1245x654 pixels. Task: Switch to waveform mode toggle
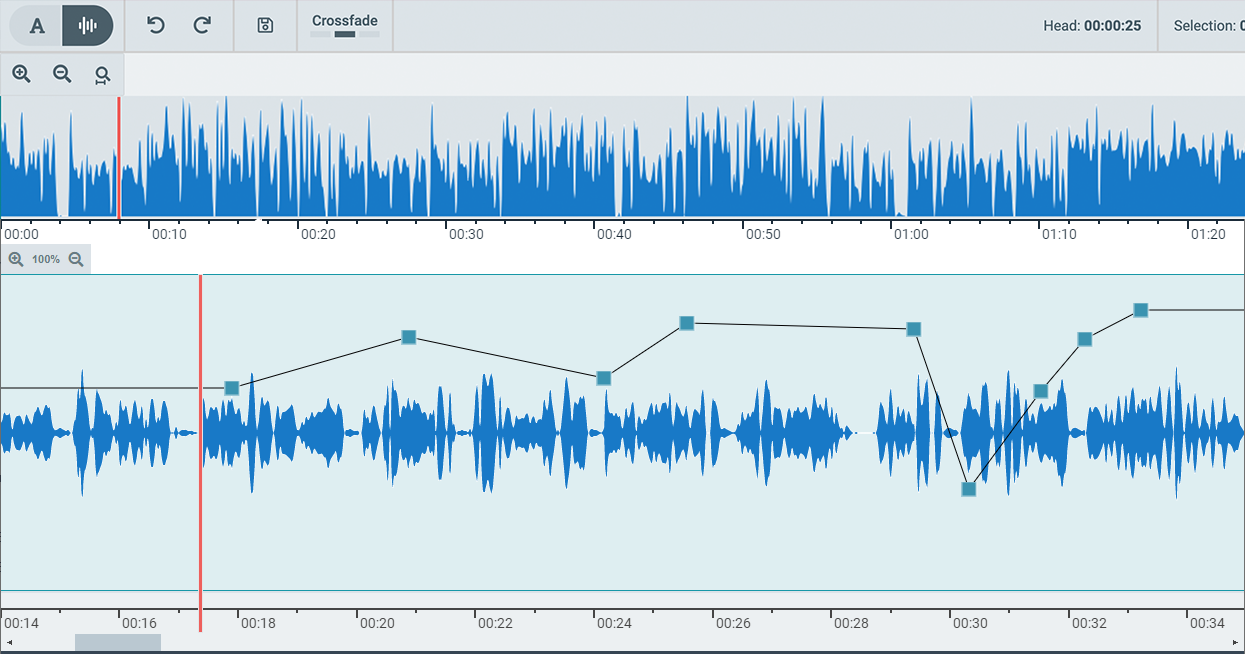coord(88,26)
